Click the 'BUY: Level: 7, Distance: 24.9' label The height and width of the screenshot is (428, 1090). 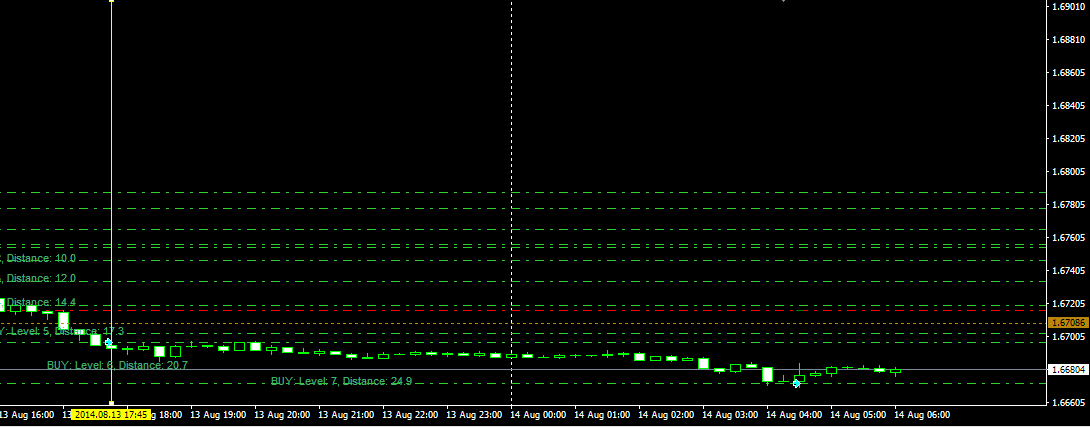point(341,381)
